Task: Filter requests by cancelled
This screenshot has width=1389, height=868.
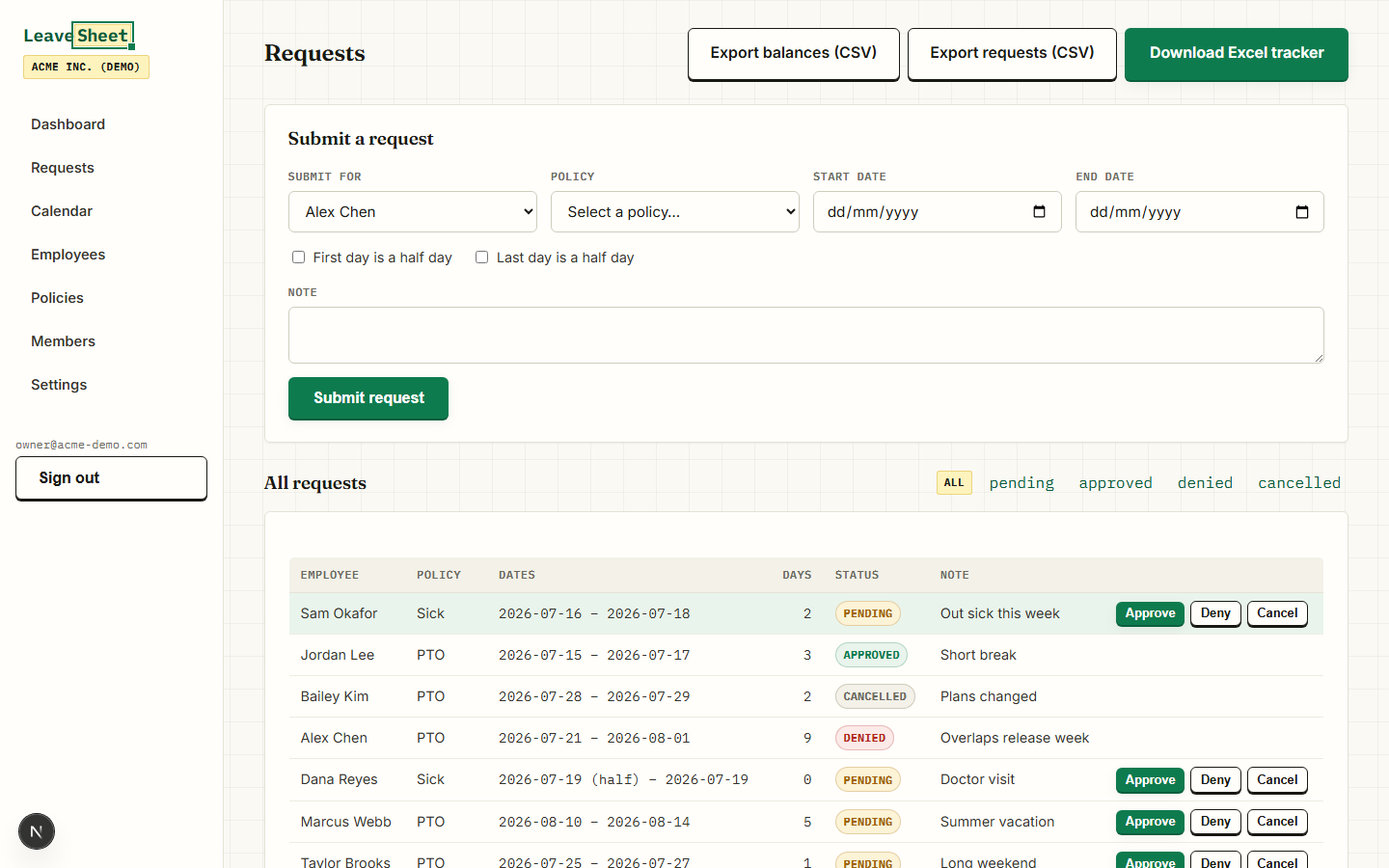Action: [1299, 483]
